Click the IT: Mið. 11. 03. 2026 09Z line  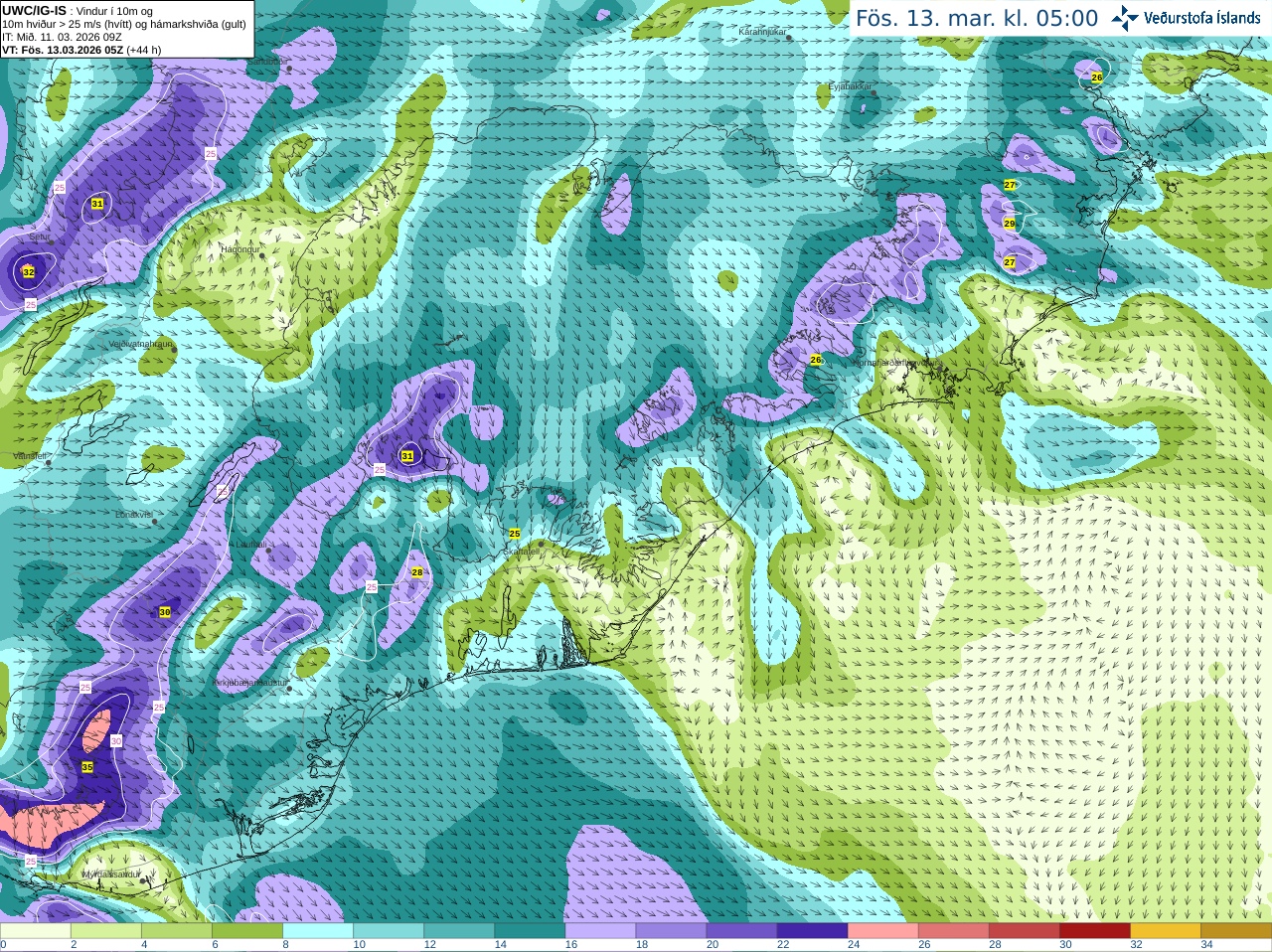click(x=62, y=37)
